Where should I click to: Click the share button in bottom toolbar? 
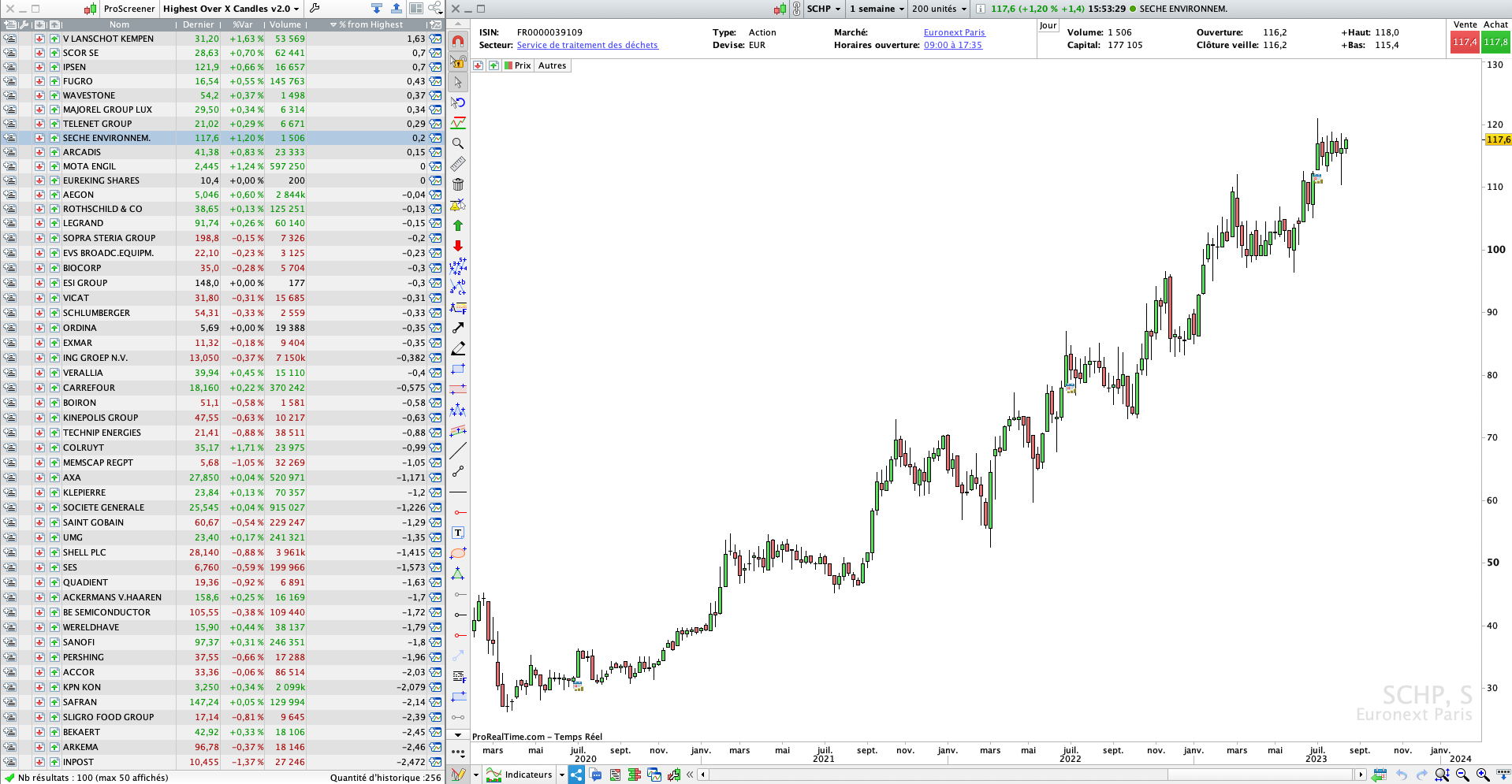coord(576,775)
